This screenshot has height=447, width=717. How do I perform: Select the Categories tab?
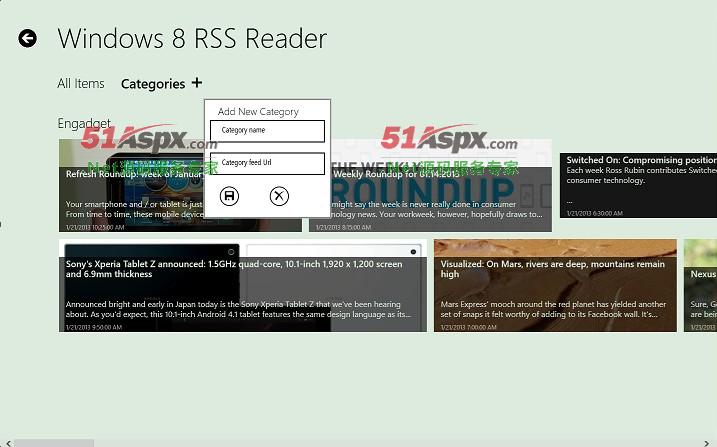click(153, 84)
